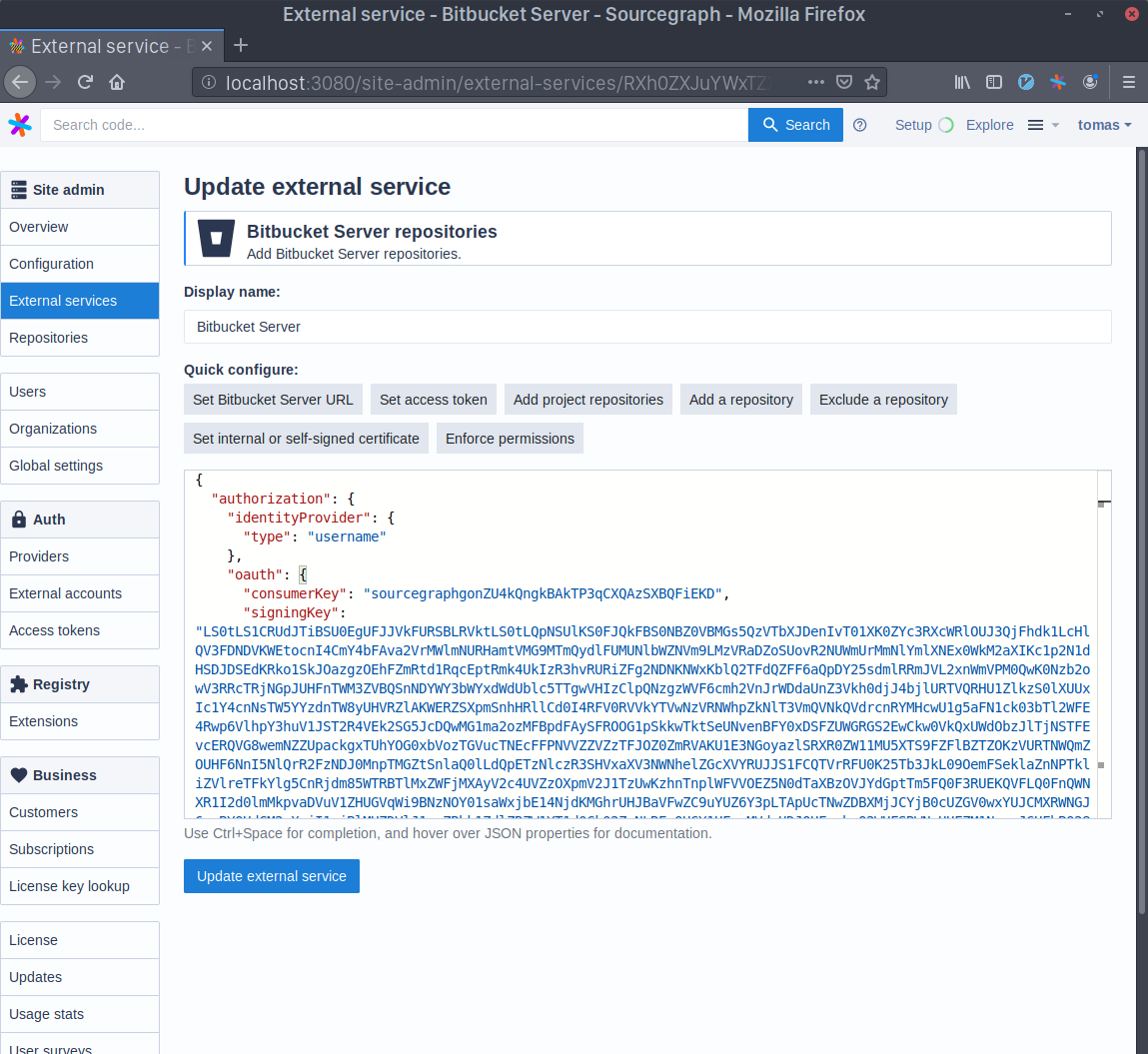
Task: Open License key lookup page
Action: 80,886
